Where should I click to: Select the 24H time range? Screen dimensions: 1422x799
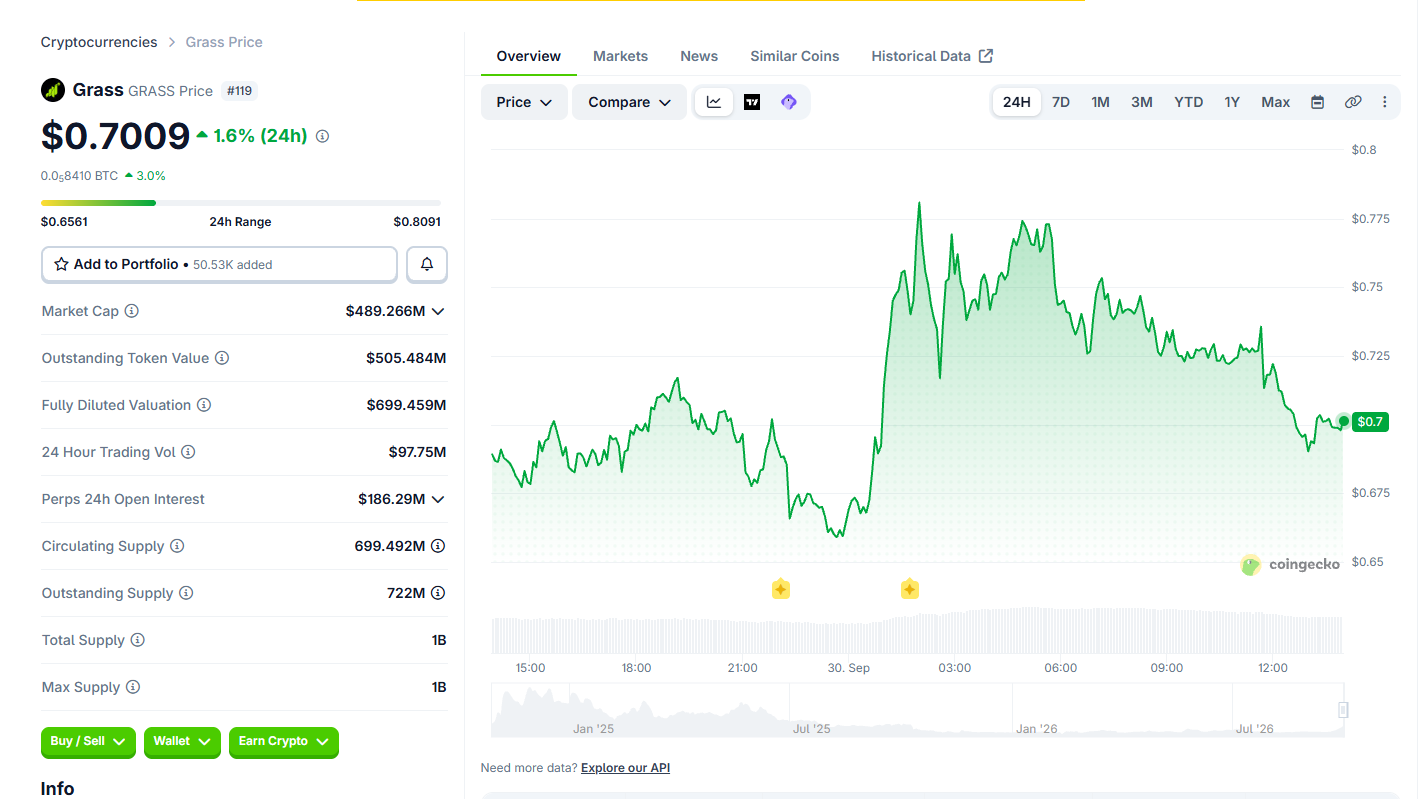[x=1017, y=102]
